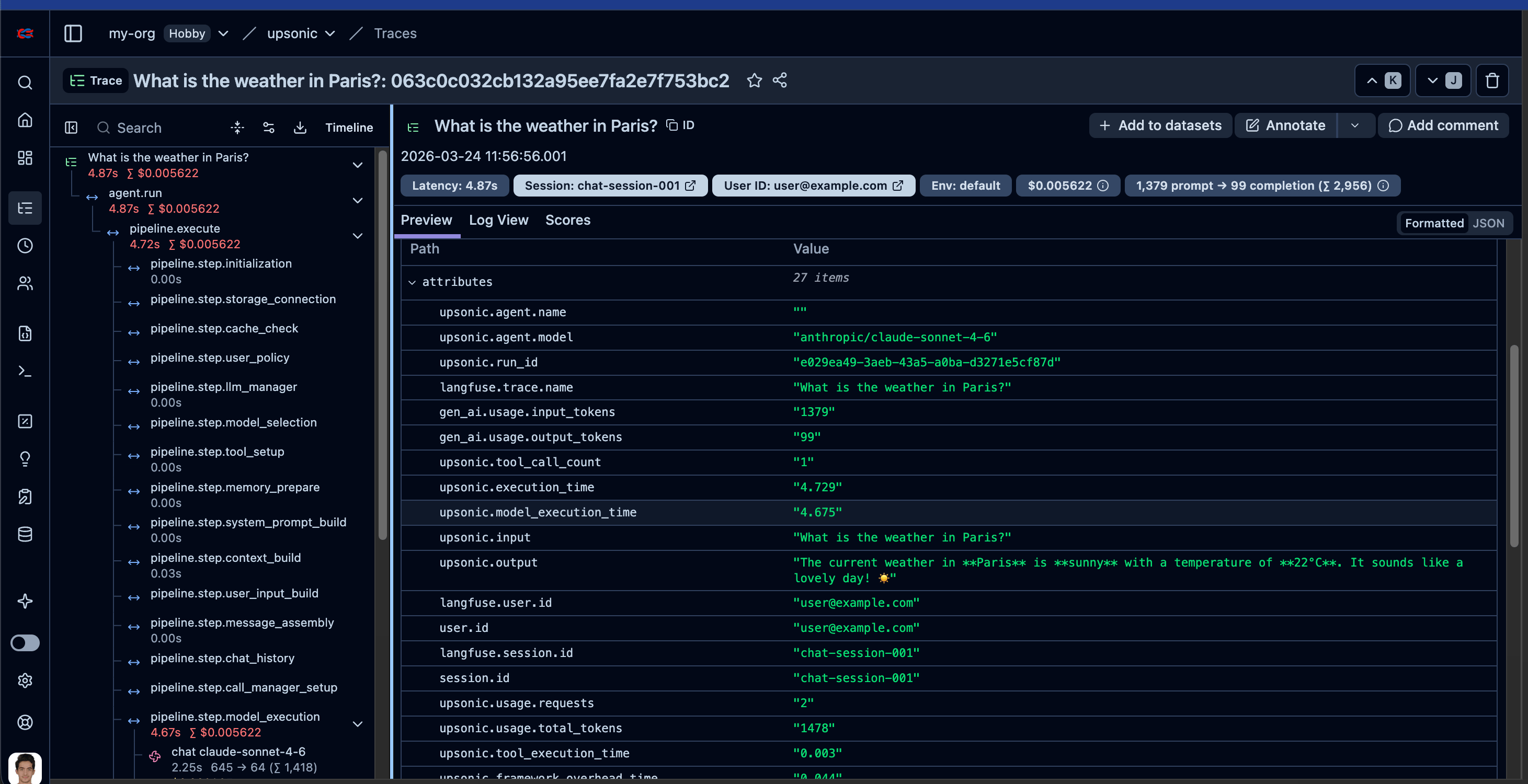Open the my-org organization dropdown

point(224,34)
